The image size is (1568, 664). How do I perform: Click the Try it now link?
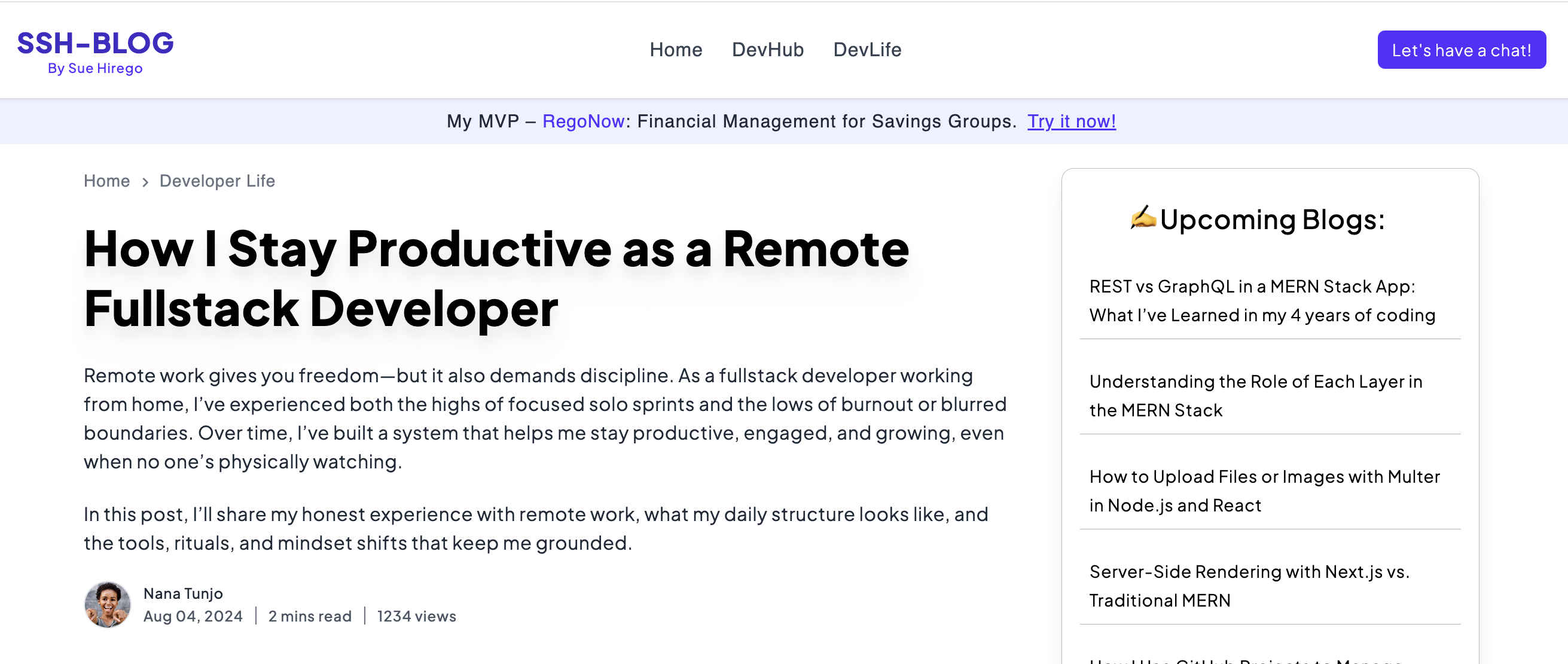coord(1071,121)
